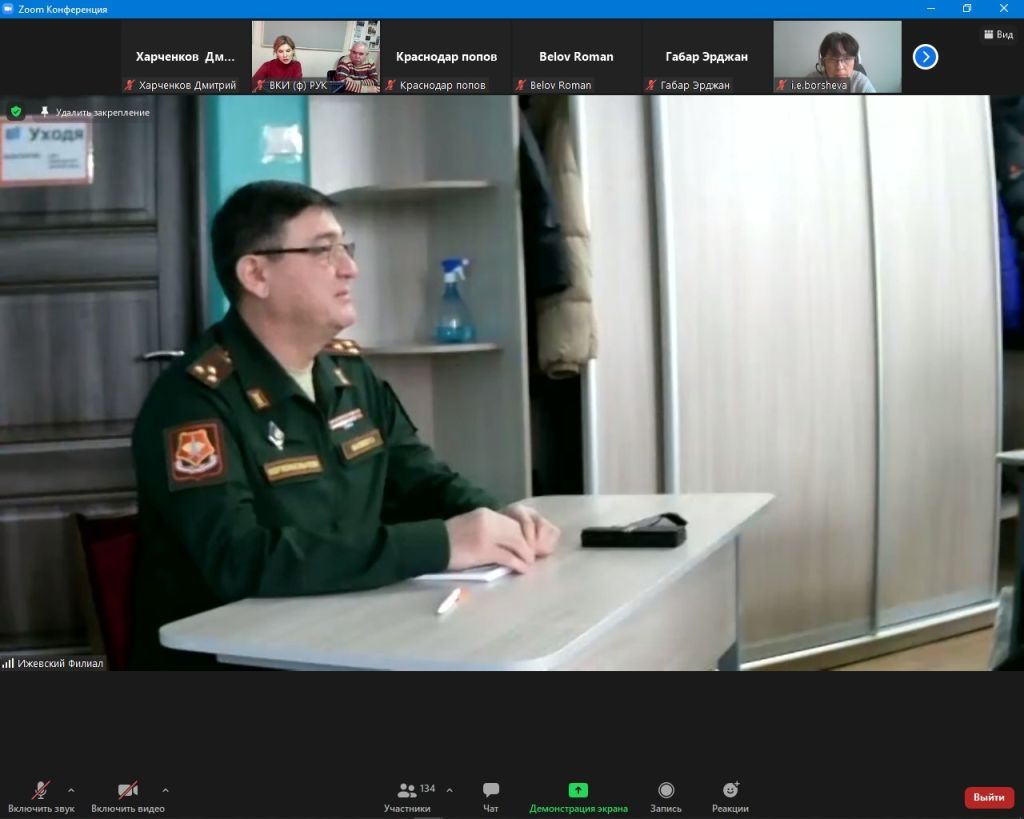
Task: Open Реакции reactions menu
Action: click(x=730, y=797)
